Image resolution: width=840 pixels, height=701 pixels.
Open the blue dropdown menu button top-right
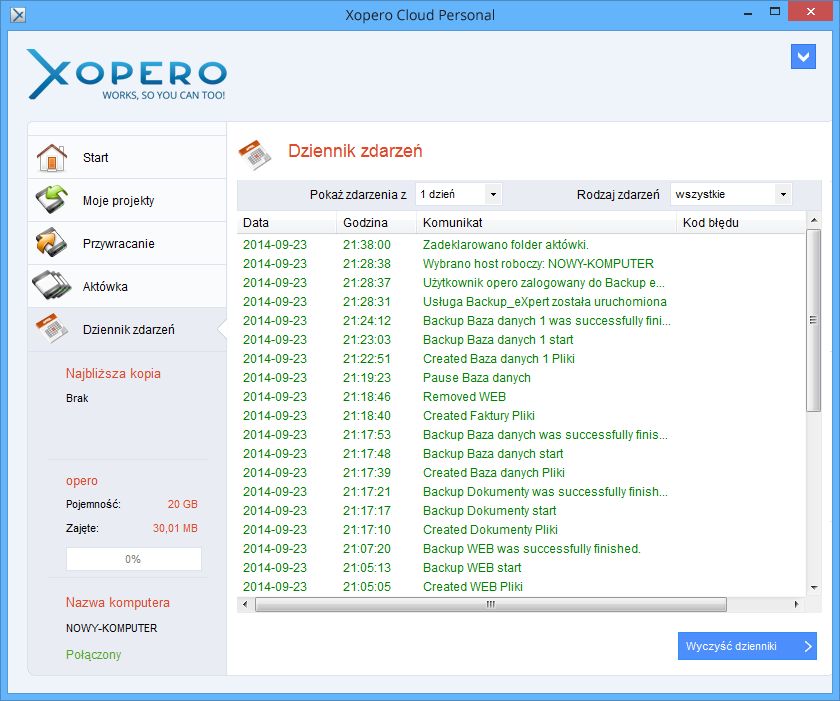click(803, 56)
